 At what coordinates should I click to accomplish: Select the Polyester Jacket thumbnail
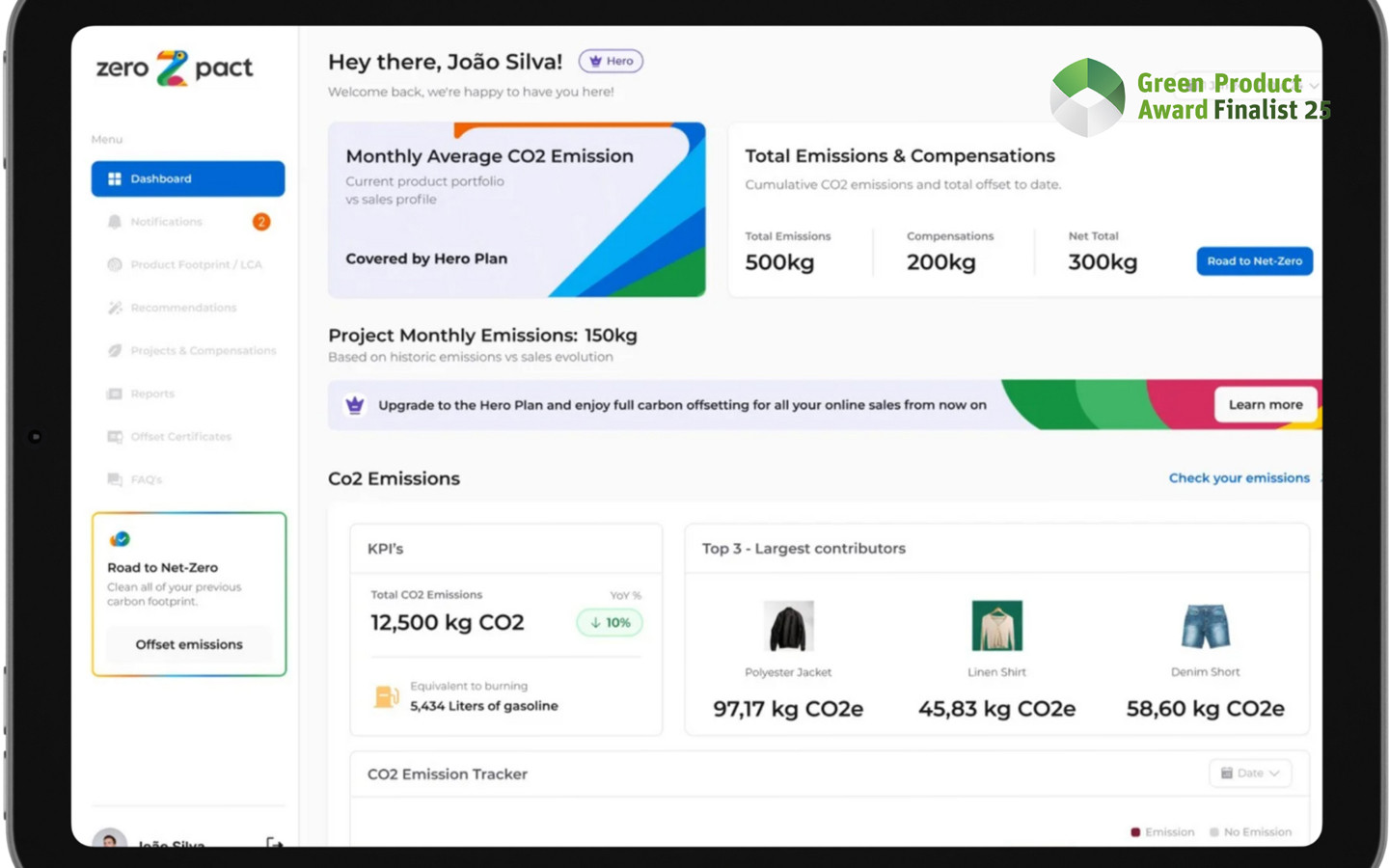coord(788,626)
